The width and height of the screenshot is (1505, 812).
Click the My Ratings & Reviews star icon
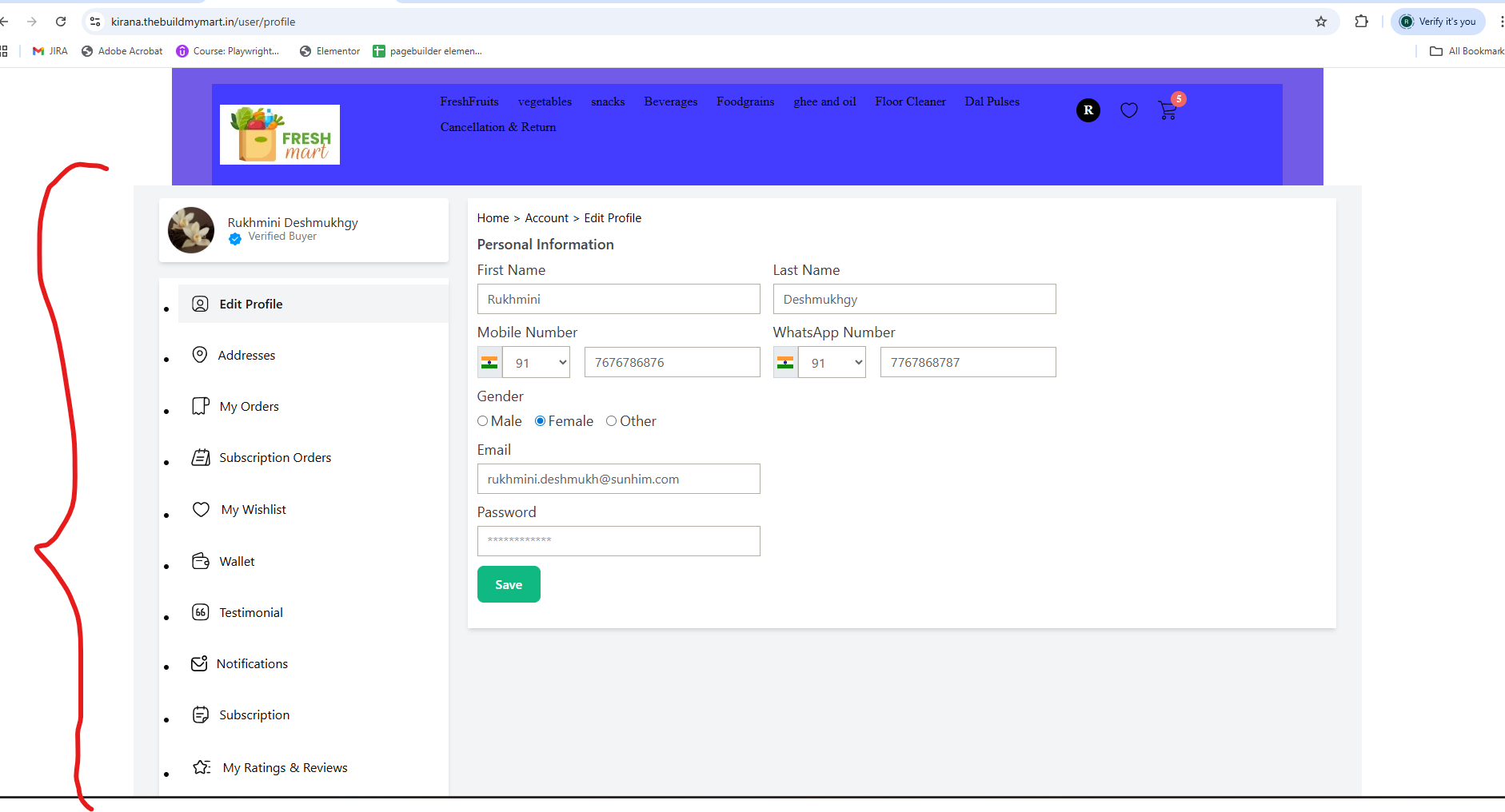[x=202, y=767]
